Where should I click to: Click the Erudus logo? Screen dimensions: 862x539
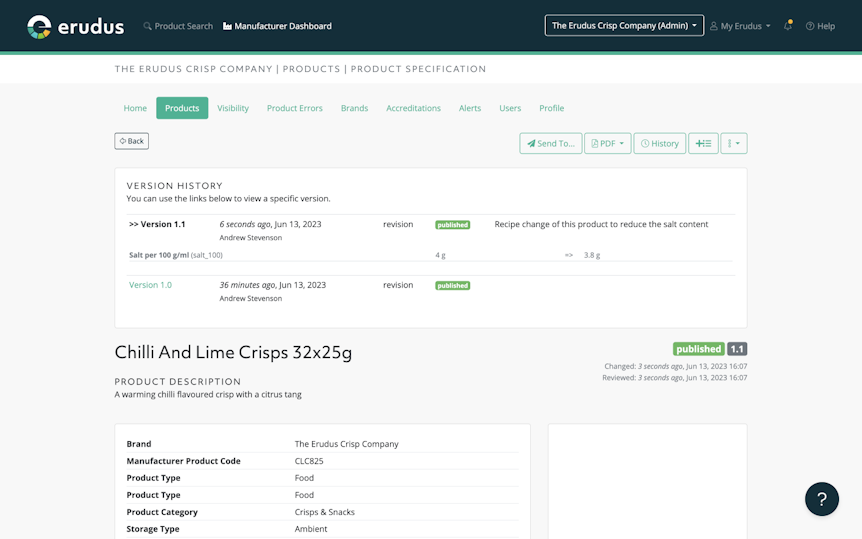pos(75,26)
